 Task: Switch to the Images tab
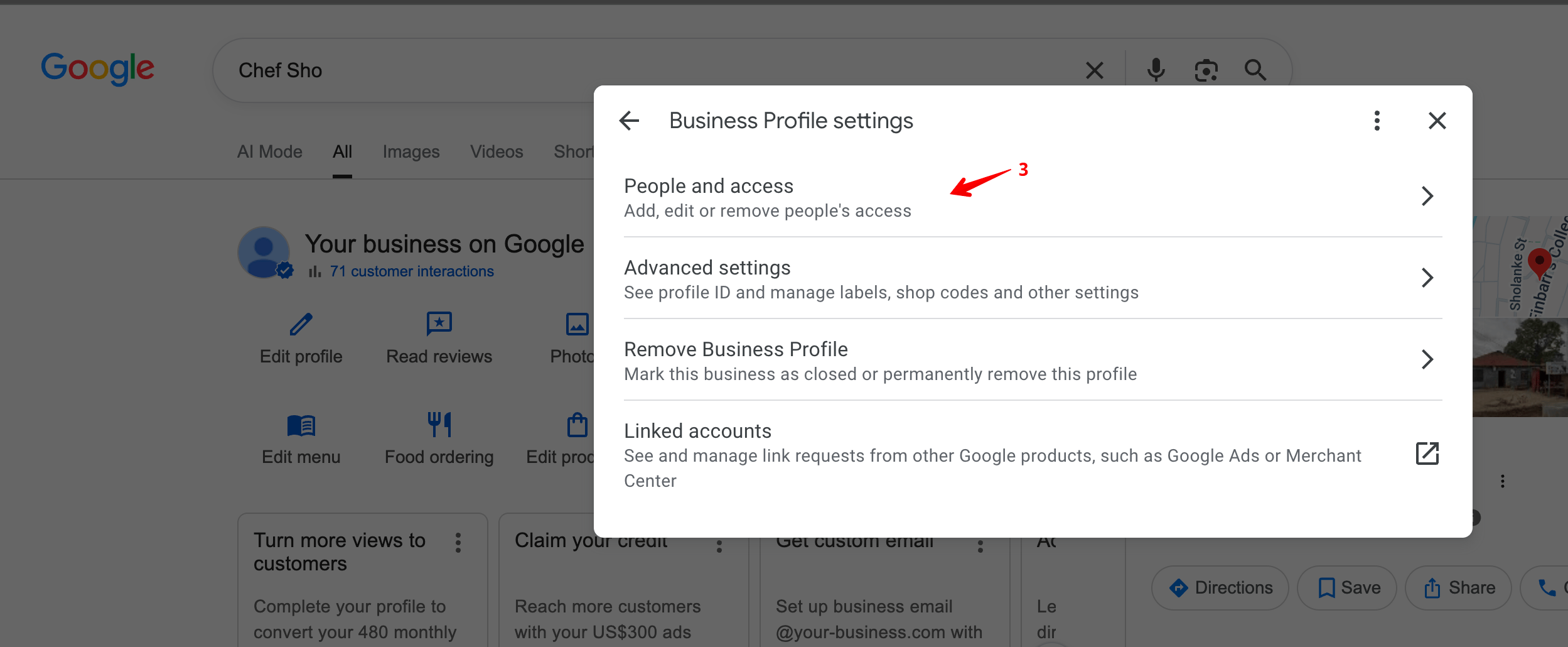[411, 152]
